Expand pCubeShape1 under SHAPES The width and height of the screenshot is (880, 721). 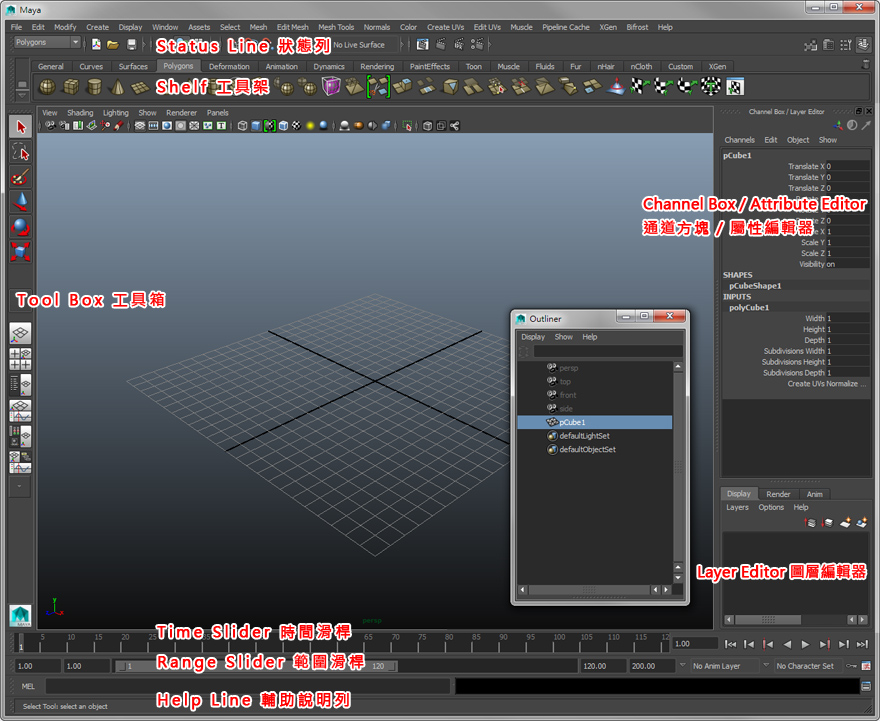pyautogui.click(x=755, y=286)
